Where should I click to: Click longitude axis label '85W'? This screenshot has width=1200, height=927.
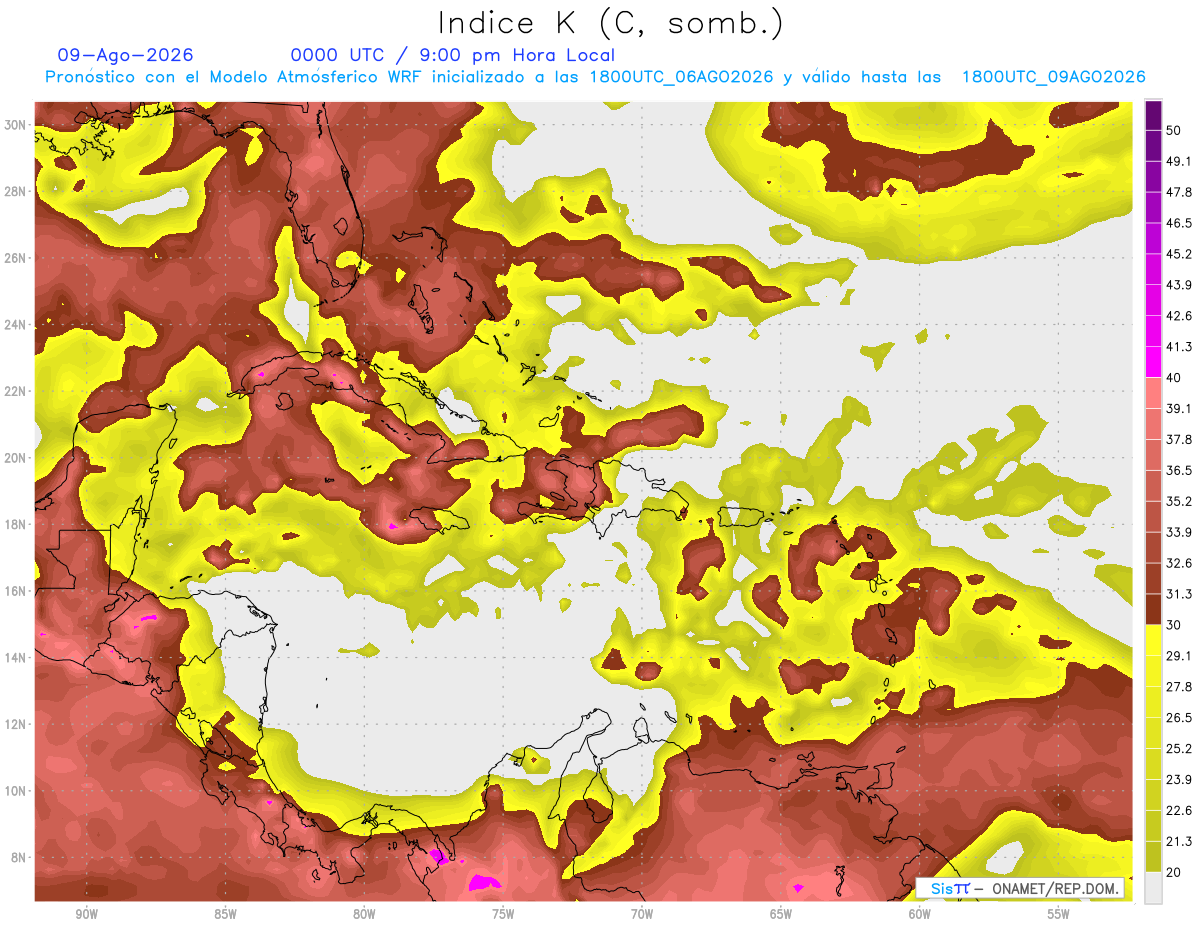pos(225,914)
